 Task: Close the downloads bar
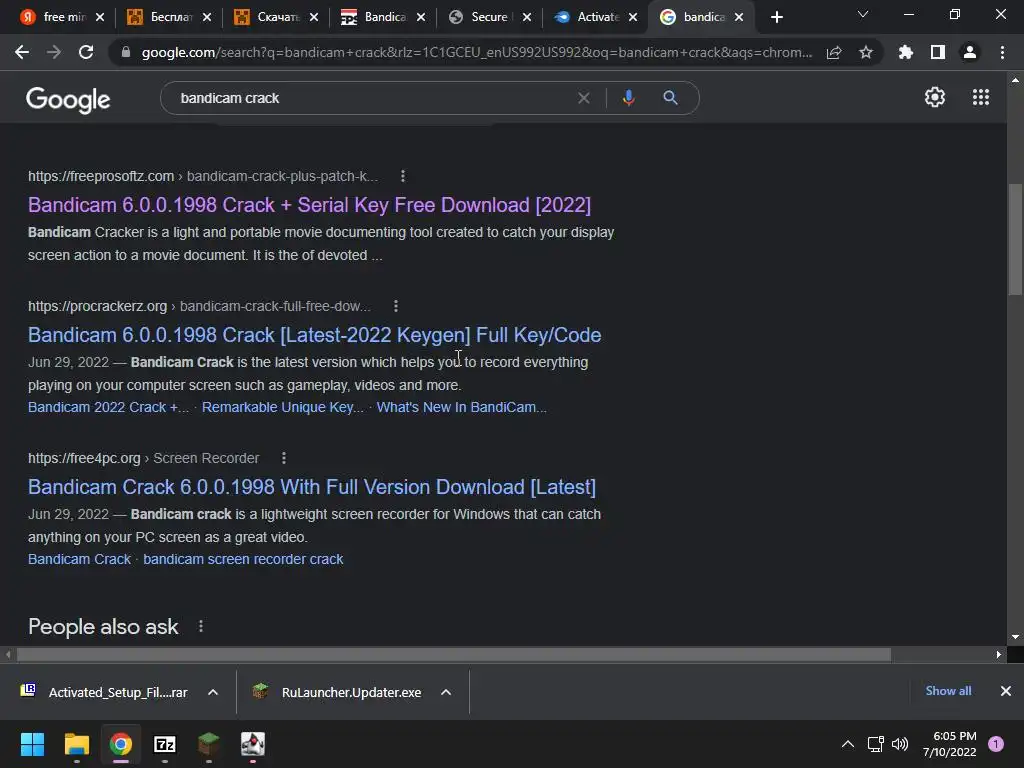point(1006,691)
